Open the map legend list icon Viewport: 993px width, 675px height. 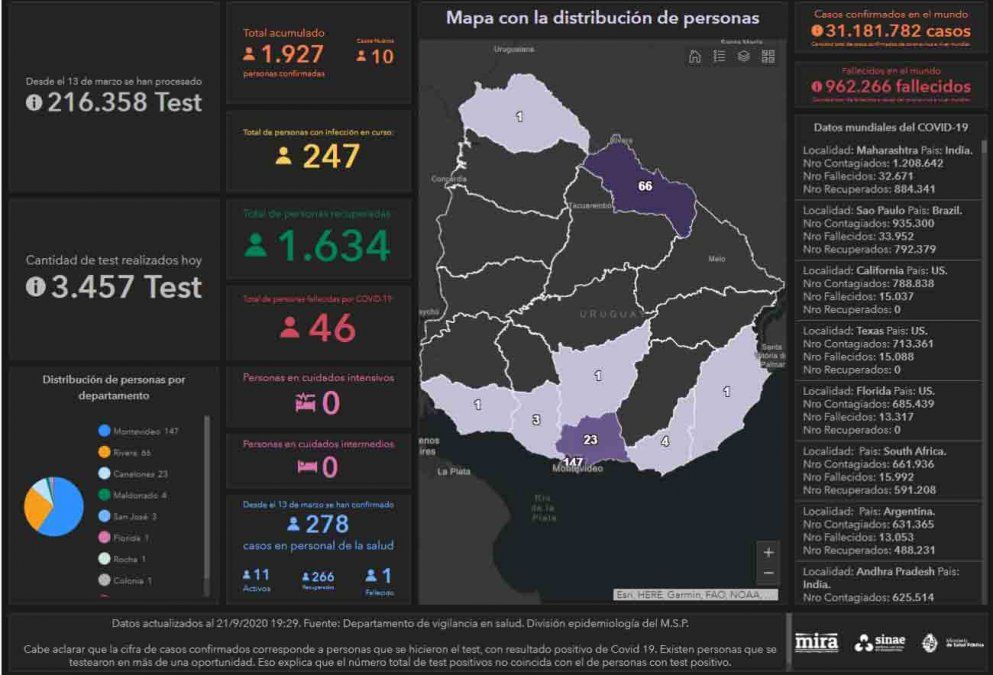click(x=719, y=57)
